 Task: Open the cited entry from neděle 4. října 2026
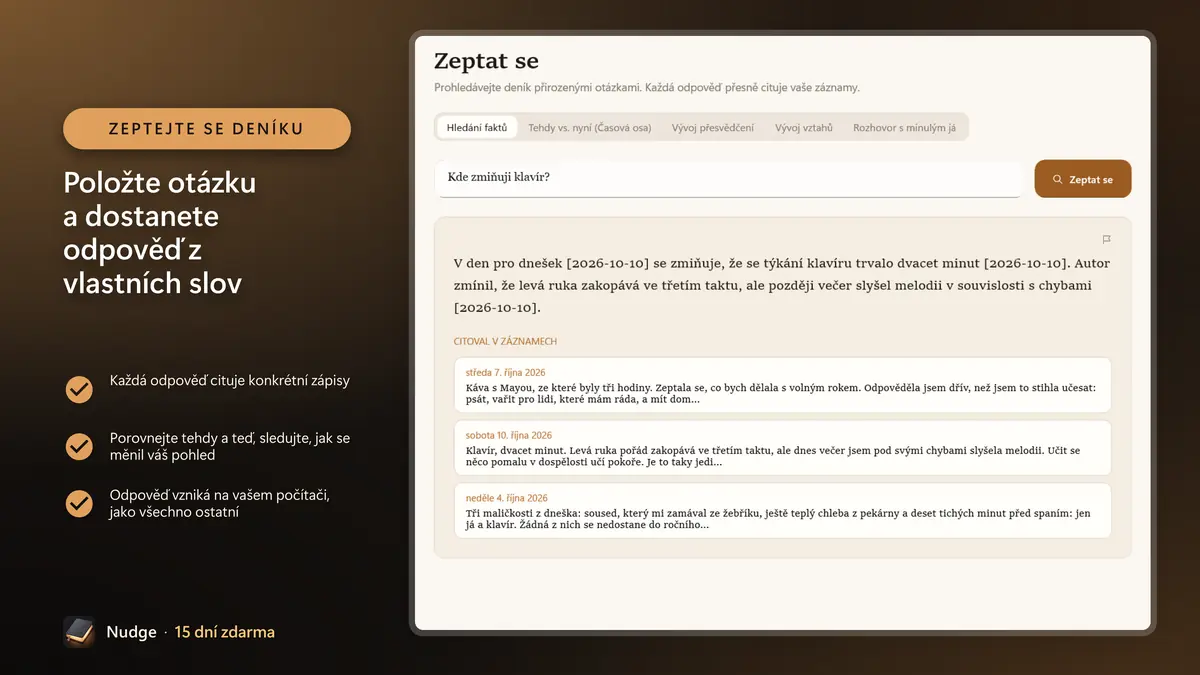pyautogui.click(x=782, y=511)
